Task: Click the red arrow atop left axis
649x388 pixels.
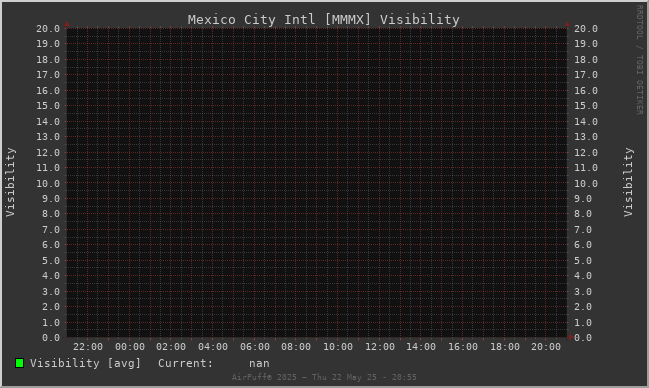Action: click(x=67, y=24)
